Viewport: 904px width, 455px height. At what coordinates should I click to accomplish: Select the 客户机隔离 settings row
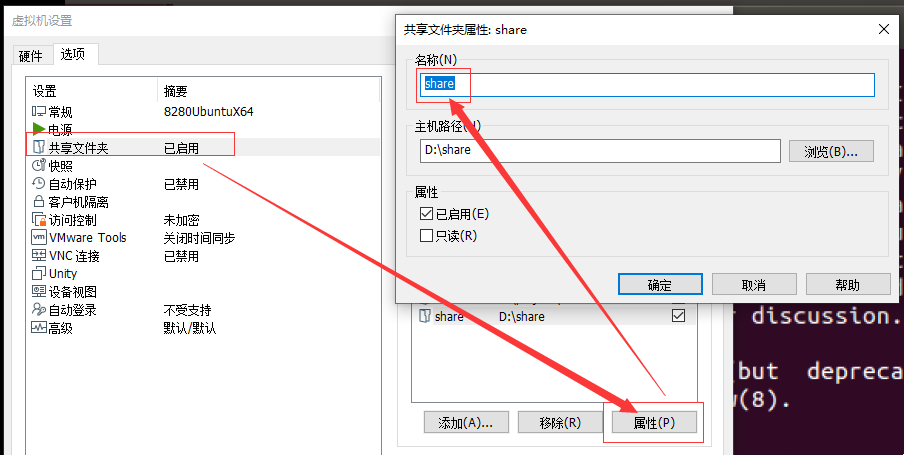tap(205, 202)
